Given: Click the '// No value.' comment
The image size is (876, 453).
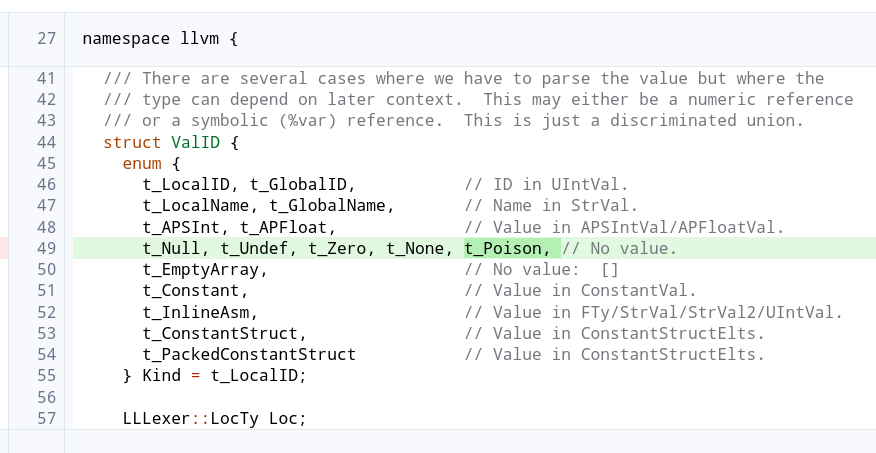Looking at the screenshot, I should (x=620, y=248).
